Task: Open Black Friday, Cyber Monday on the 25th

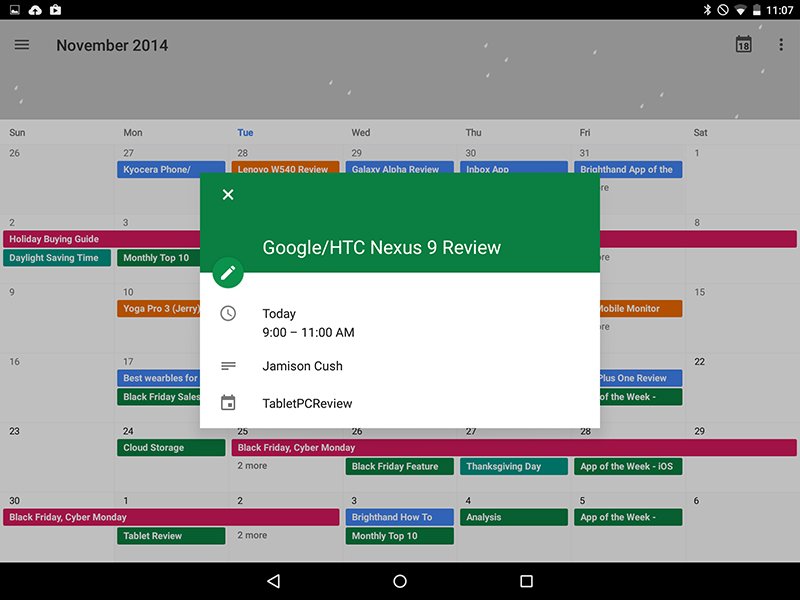Action: [514, 447]
